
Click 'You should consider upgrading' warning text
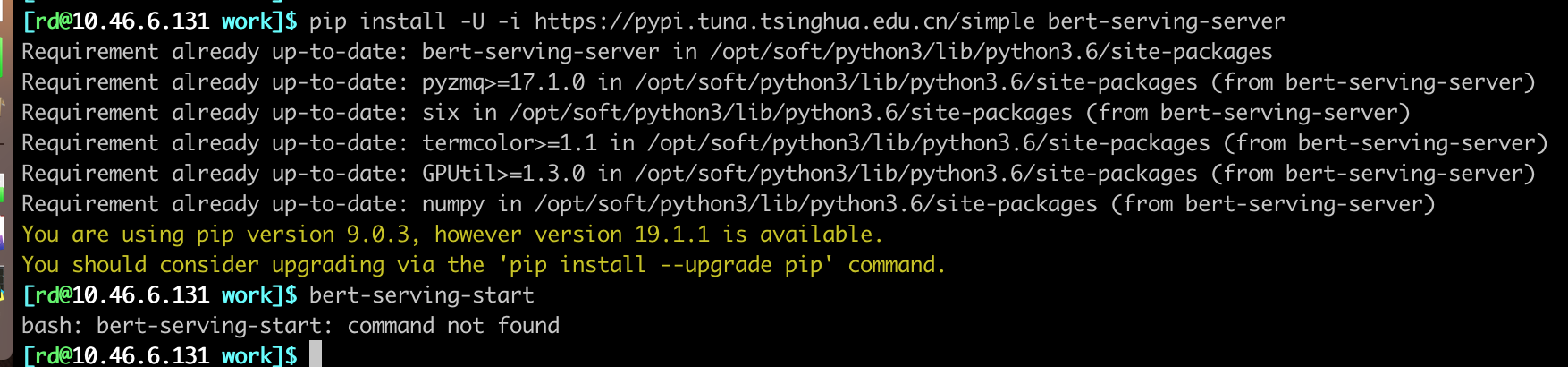pos(203,265)
